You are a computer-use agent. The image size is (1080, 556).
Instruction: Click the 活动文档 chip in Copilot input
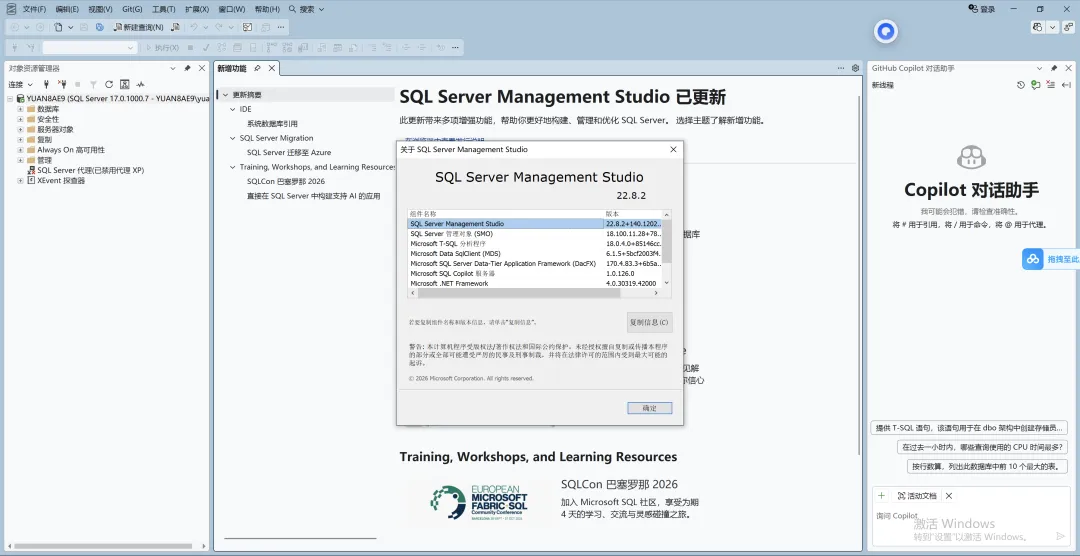point(917,495)
